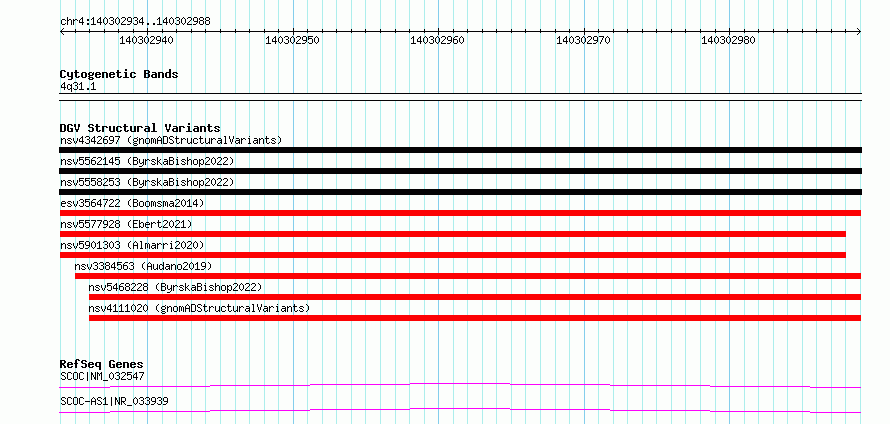Image resolution: width=890 pixels, height=424 pixels.
Task: Open variant nsv4111020 gnomADStructuralVariants label
Action: [x=199, y=308]
